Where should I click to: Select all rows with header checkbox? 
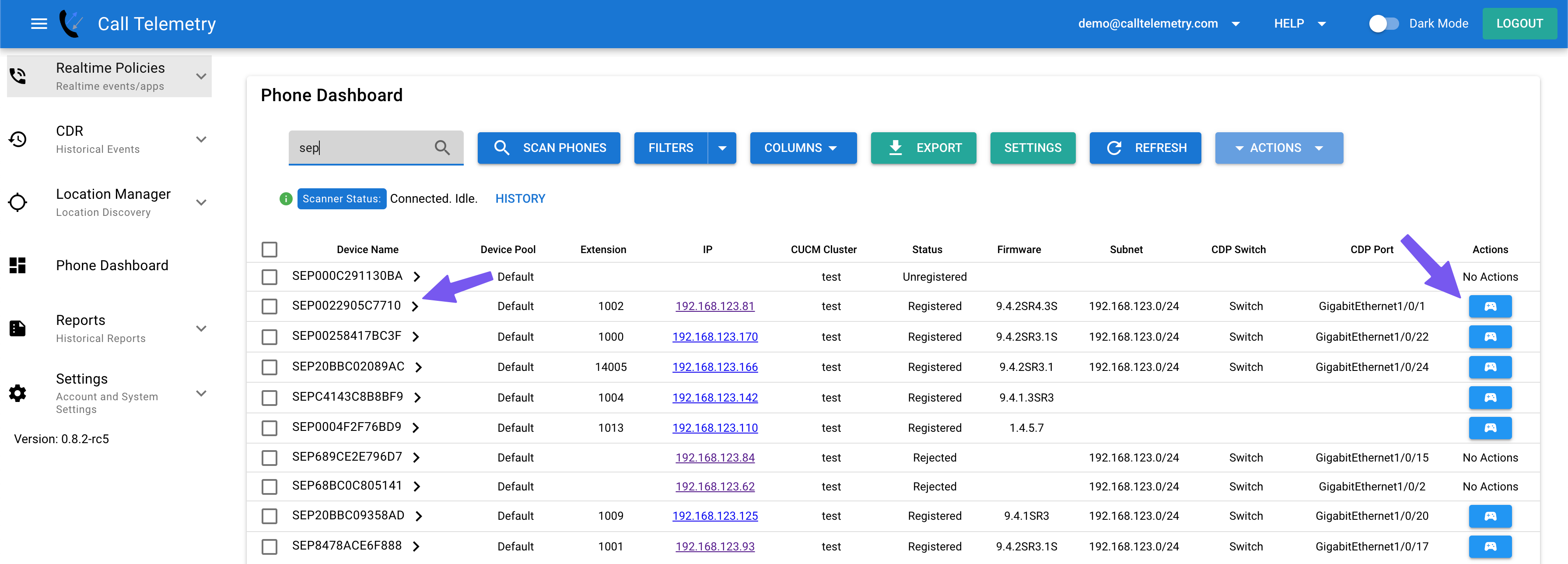(269, 249)
